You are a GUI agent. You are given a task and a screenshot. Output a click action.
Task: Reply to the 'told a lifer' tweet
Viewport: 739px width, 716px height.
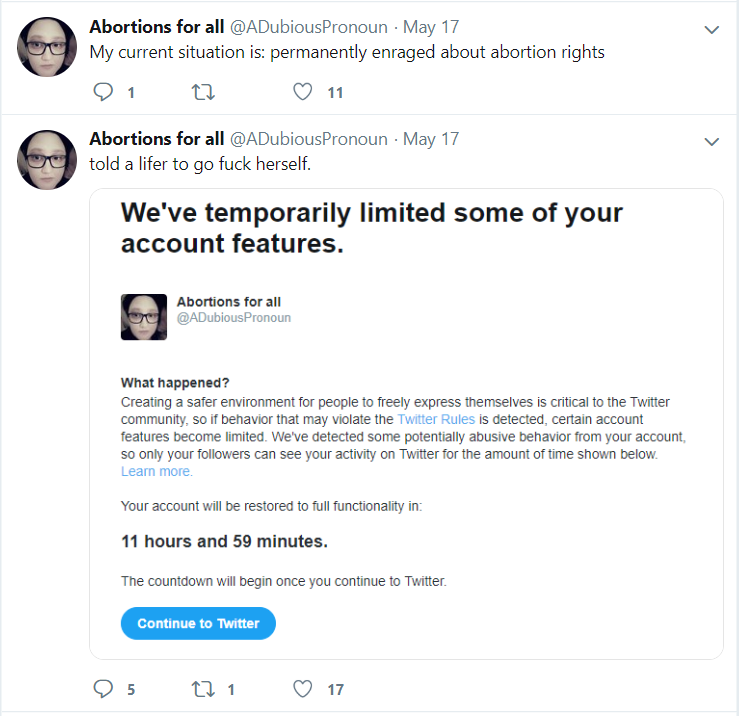(103, 689)
